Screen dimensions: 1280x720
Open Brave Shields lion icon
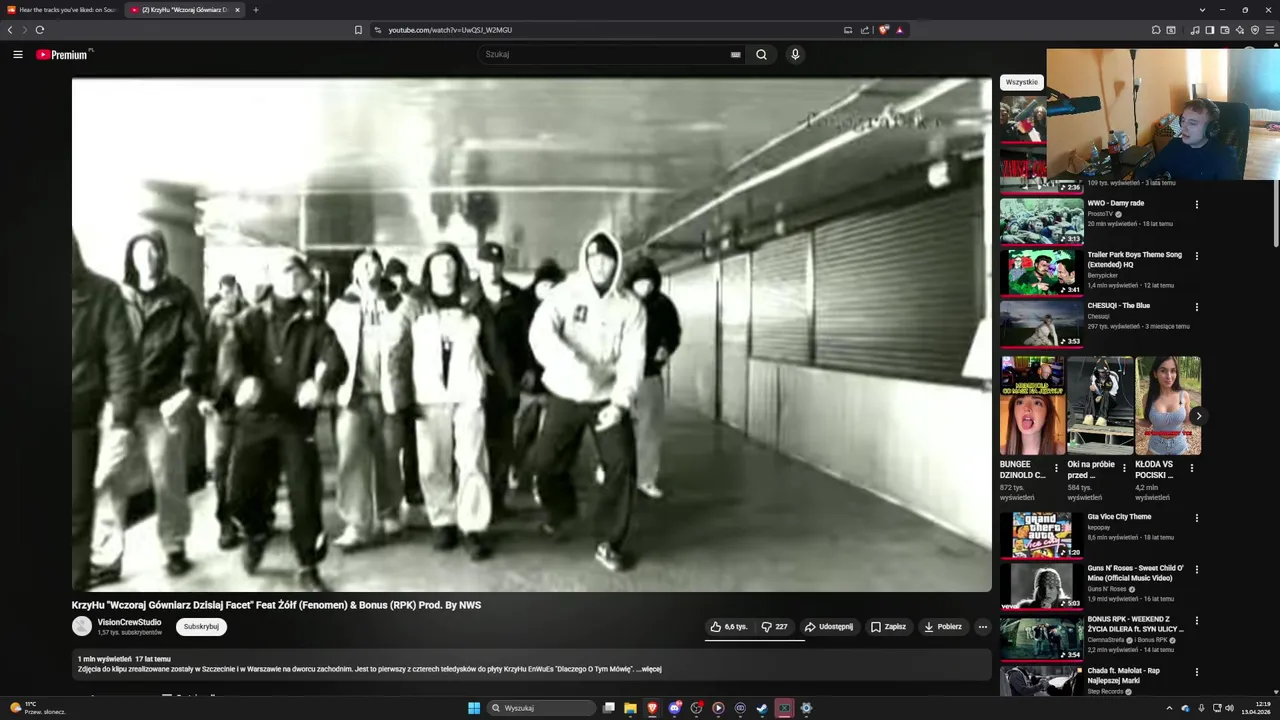883,30
